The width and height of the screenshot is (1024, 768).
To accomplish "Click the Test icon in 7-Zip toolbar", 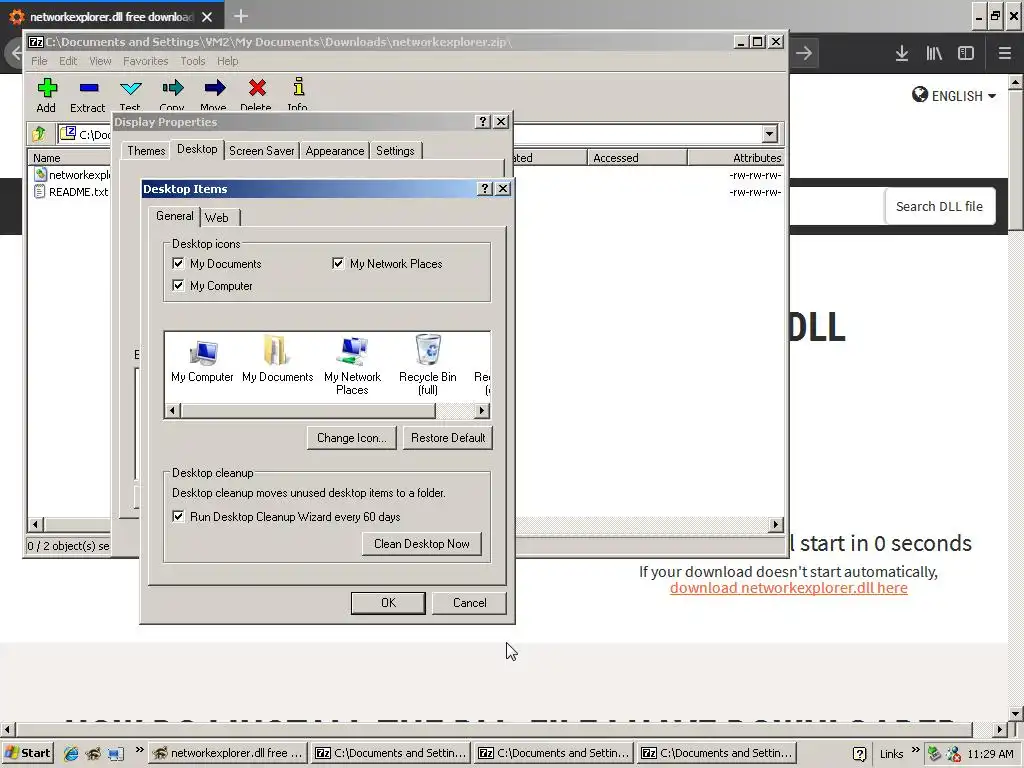I will tap(131, 88).
